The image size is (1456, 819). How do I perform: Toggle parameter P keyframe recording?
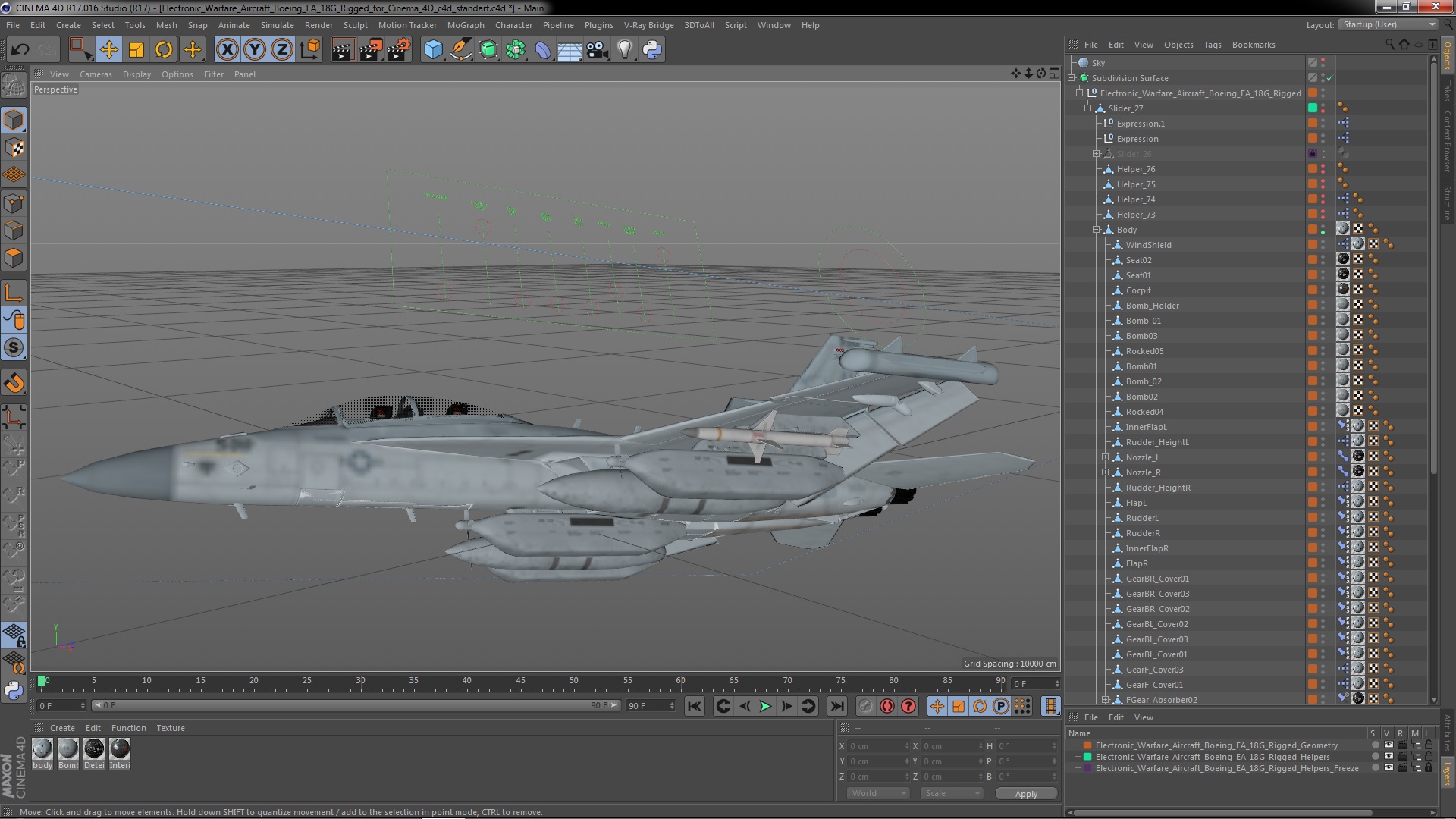click(1001, 707)
